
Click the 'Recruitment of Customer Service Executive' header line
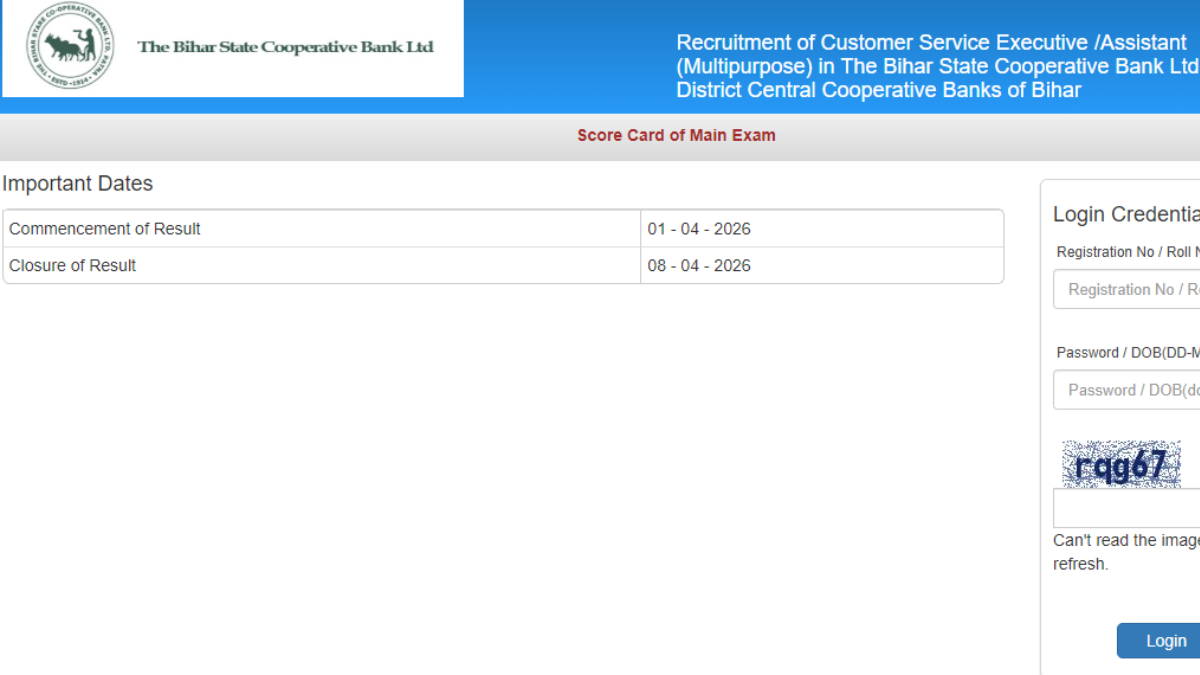pyautogui.click(x=930, y=43)
